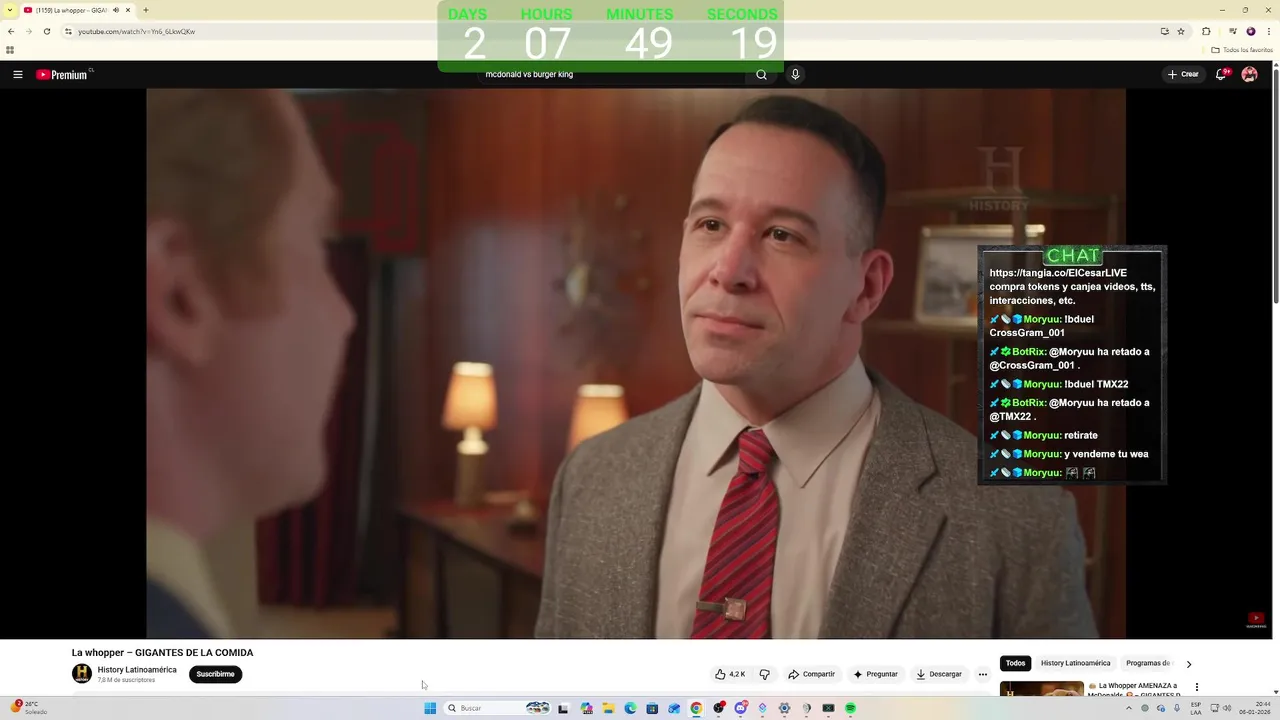This screenshot has width=1280, height=720.
Task: Open the YouTube hamburger guide menu
Action: (x=18, y=74)
